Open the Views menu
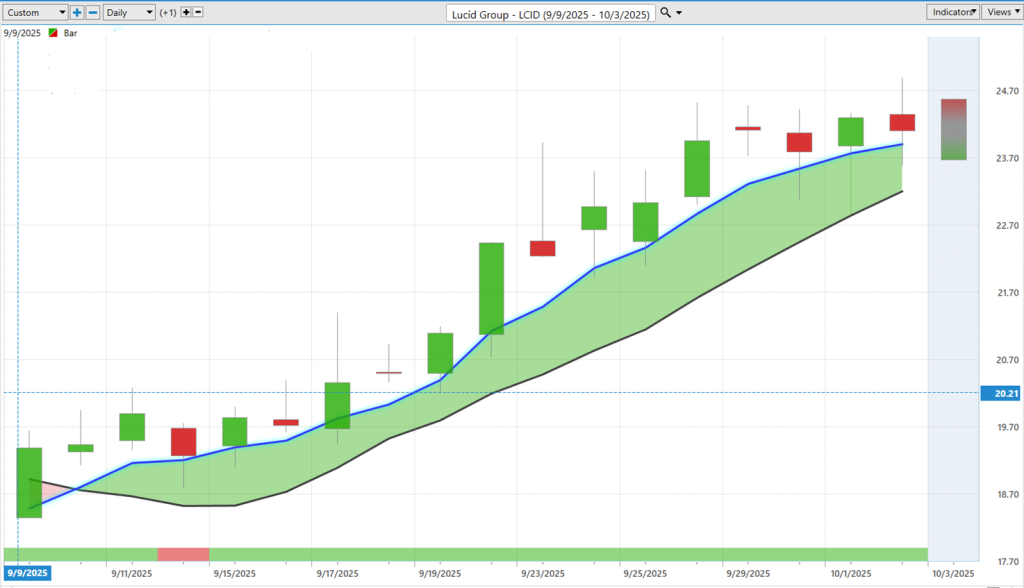Image resolution: width=1024 pixels, height=588 pixels. pos(1001,12)
